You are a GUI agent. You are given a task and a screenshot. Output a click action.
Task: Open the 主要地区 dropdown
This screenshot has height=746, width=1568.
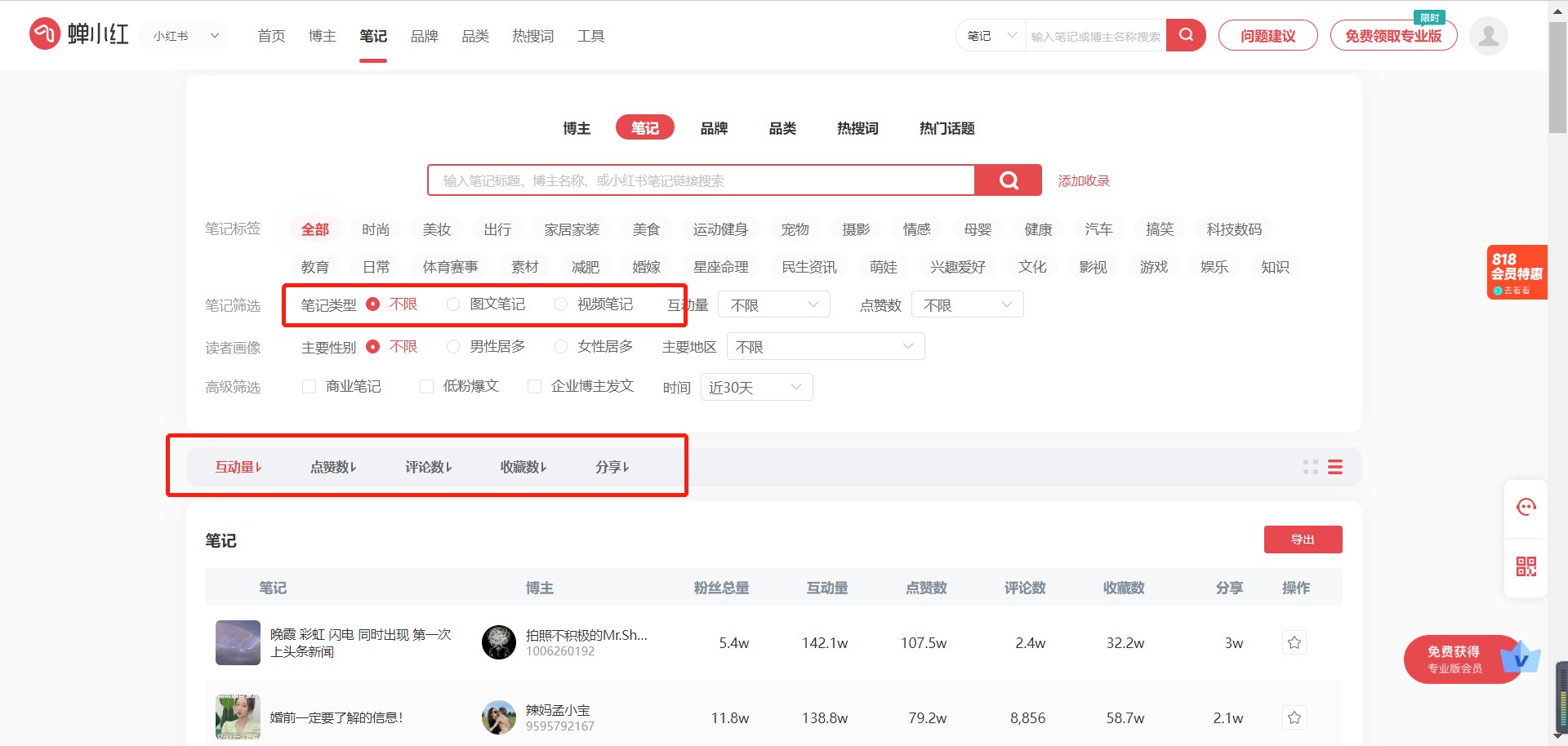click(x=825, y=347)
